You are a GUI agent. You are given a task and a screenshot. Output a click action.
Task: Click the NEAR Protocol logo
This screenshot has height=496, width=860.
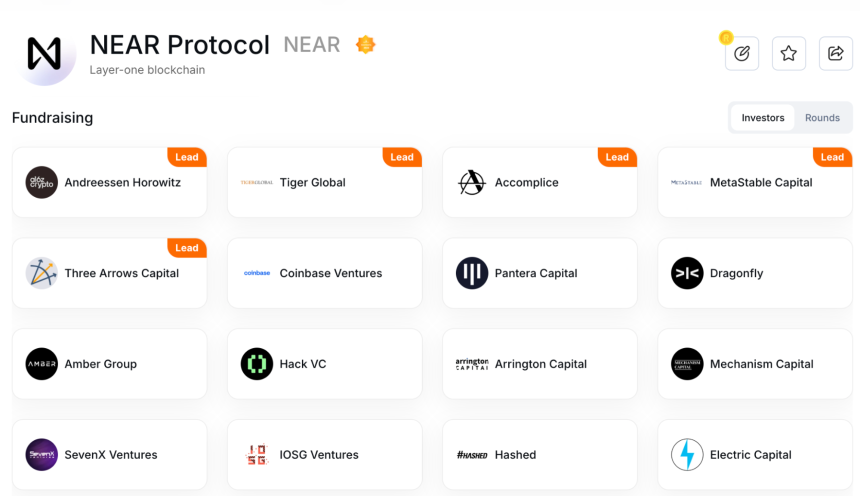45,54
